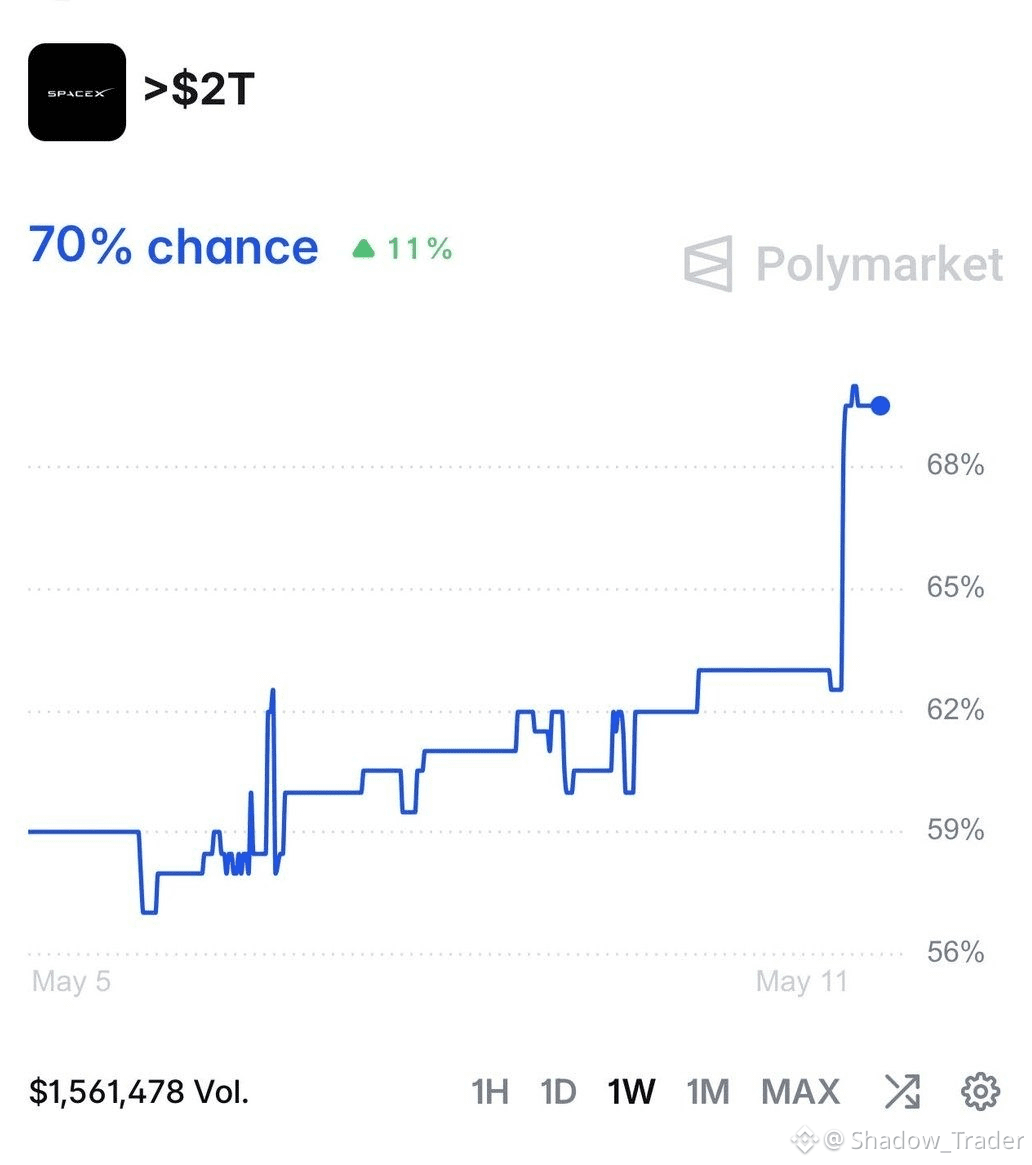Click the SpaceX logo thumbnail

coord(77,92)
